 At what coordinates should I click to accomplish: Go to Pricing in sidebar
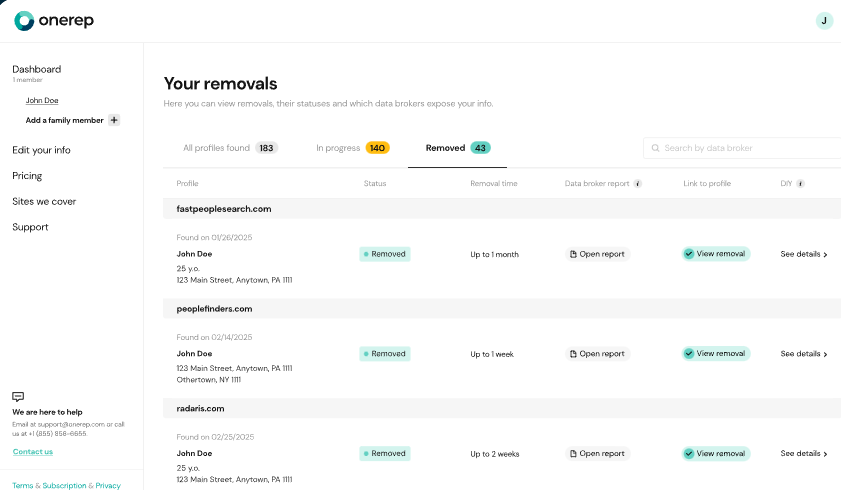click(x=27, y=176)
